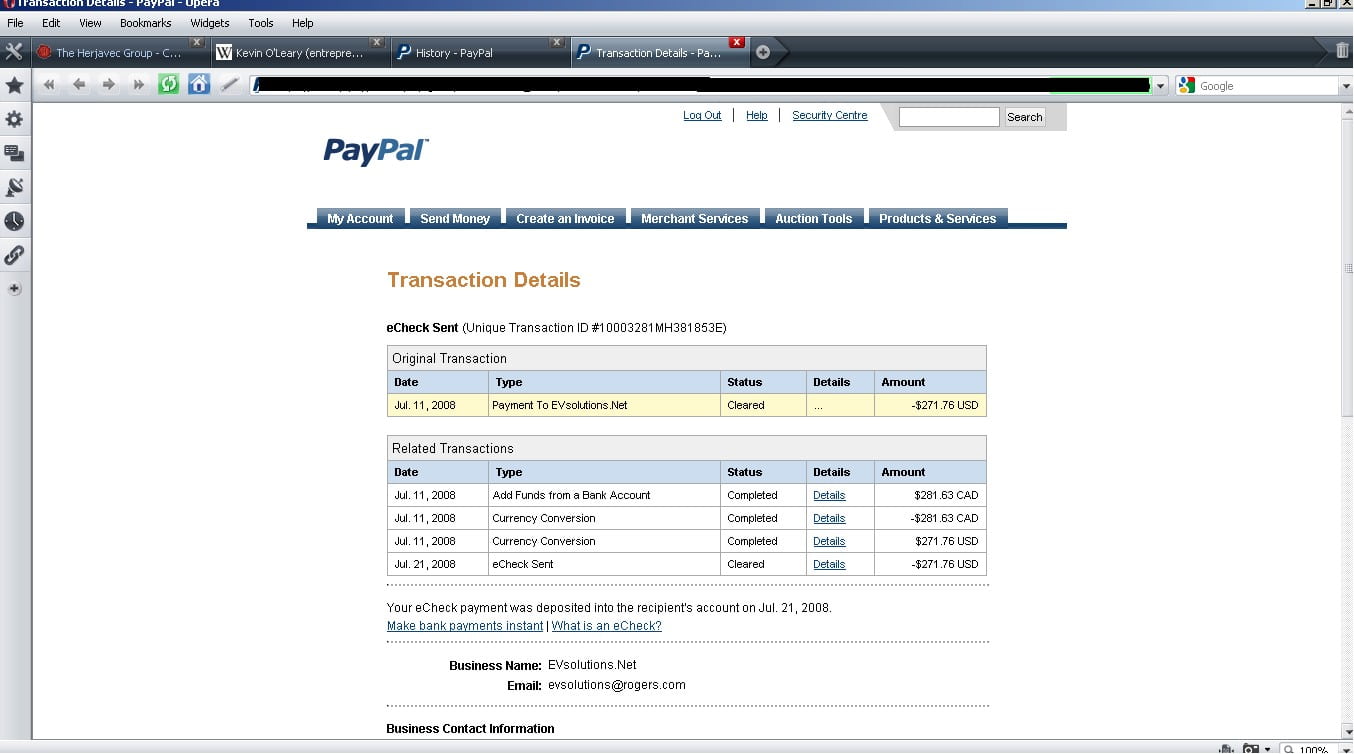This screenshot has width=1354, height=754.
Task: Open the camera options dropdown arrow
Action: click(1267, 749)
